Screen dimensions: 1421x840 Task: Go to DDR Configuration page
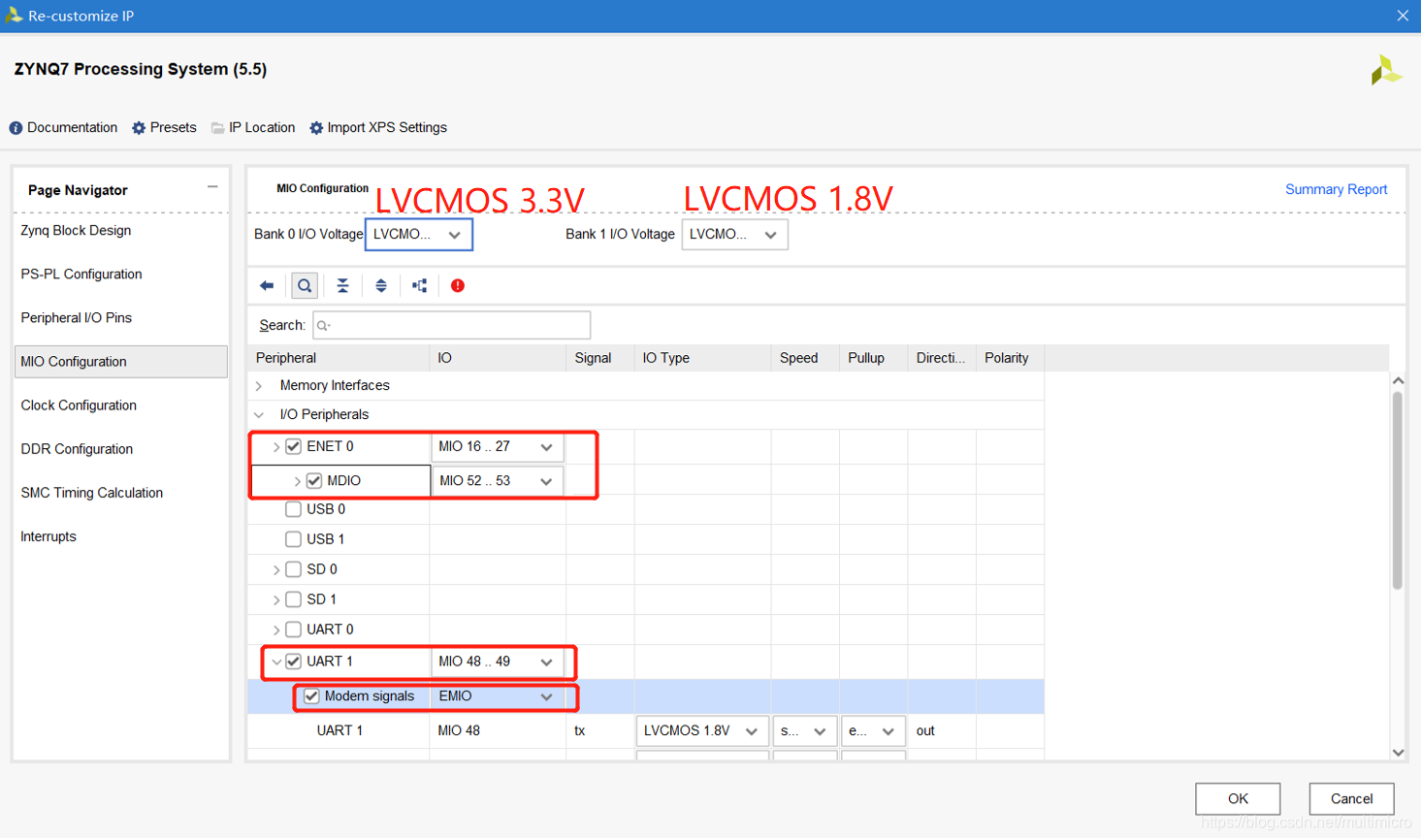tap(77, 449)
